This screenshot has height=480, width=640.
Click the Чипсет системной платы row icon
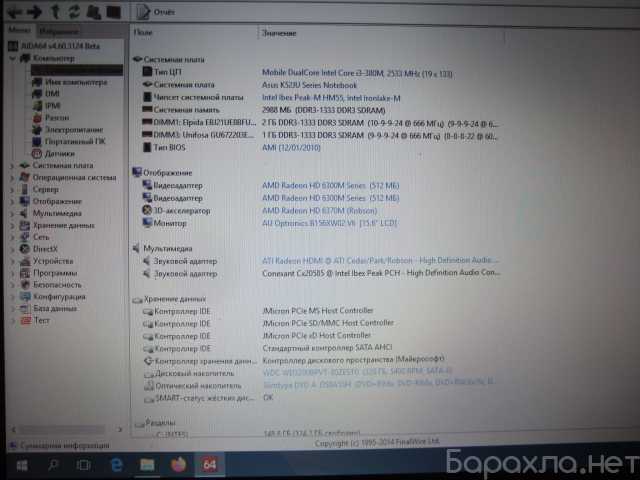[x=147, y=97]
